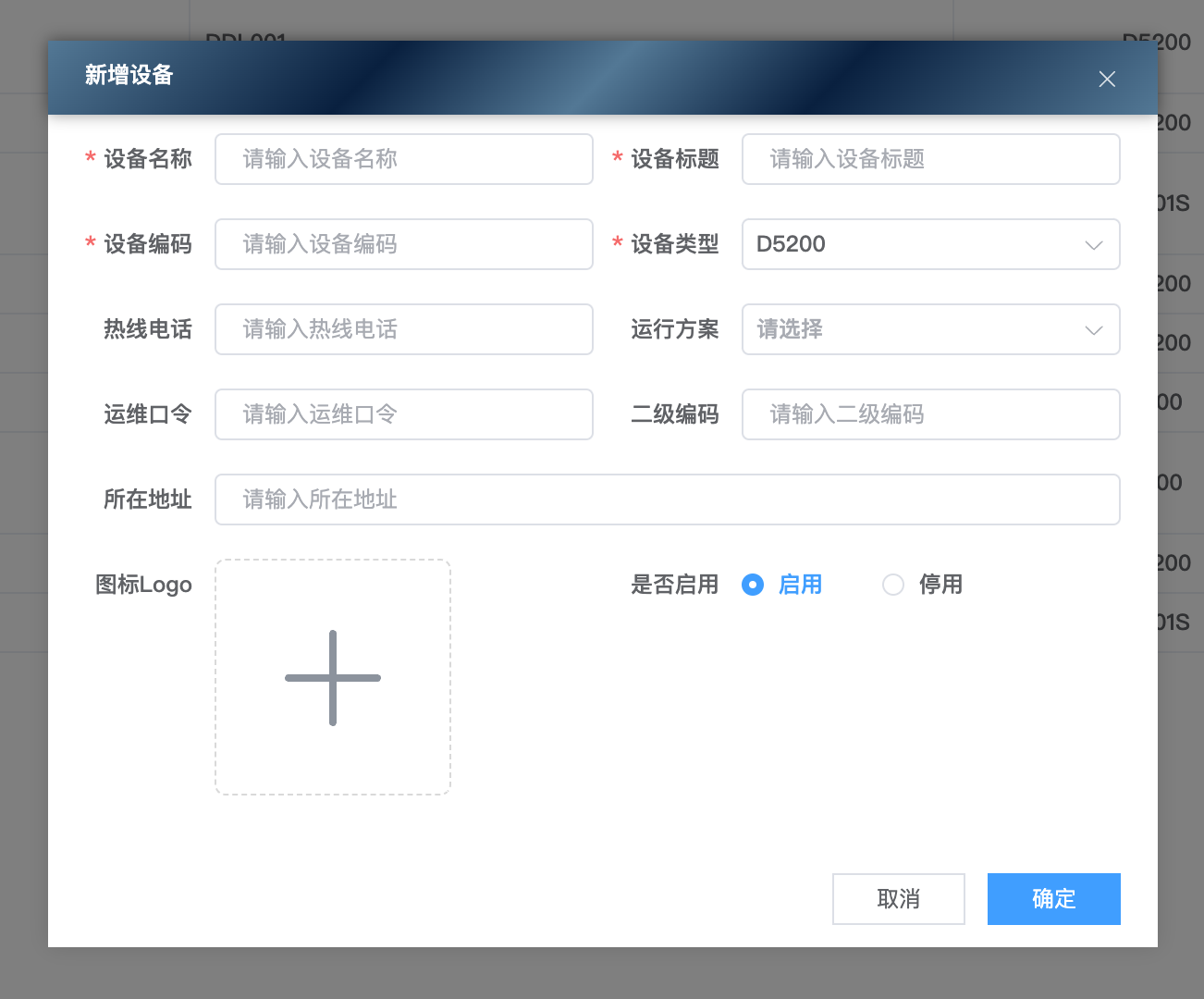Image resolution: width=1204 pixels, height=999 pixels.
Task: Click the chevron arrow in 运行方案 field
Action: [x=1093, y=330]
